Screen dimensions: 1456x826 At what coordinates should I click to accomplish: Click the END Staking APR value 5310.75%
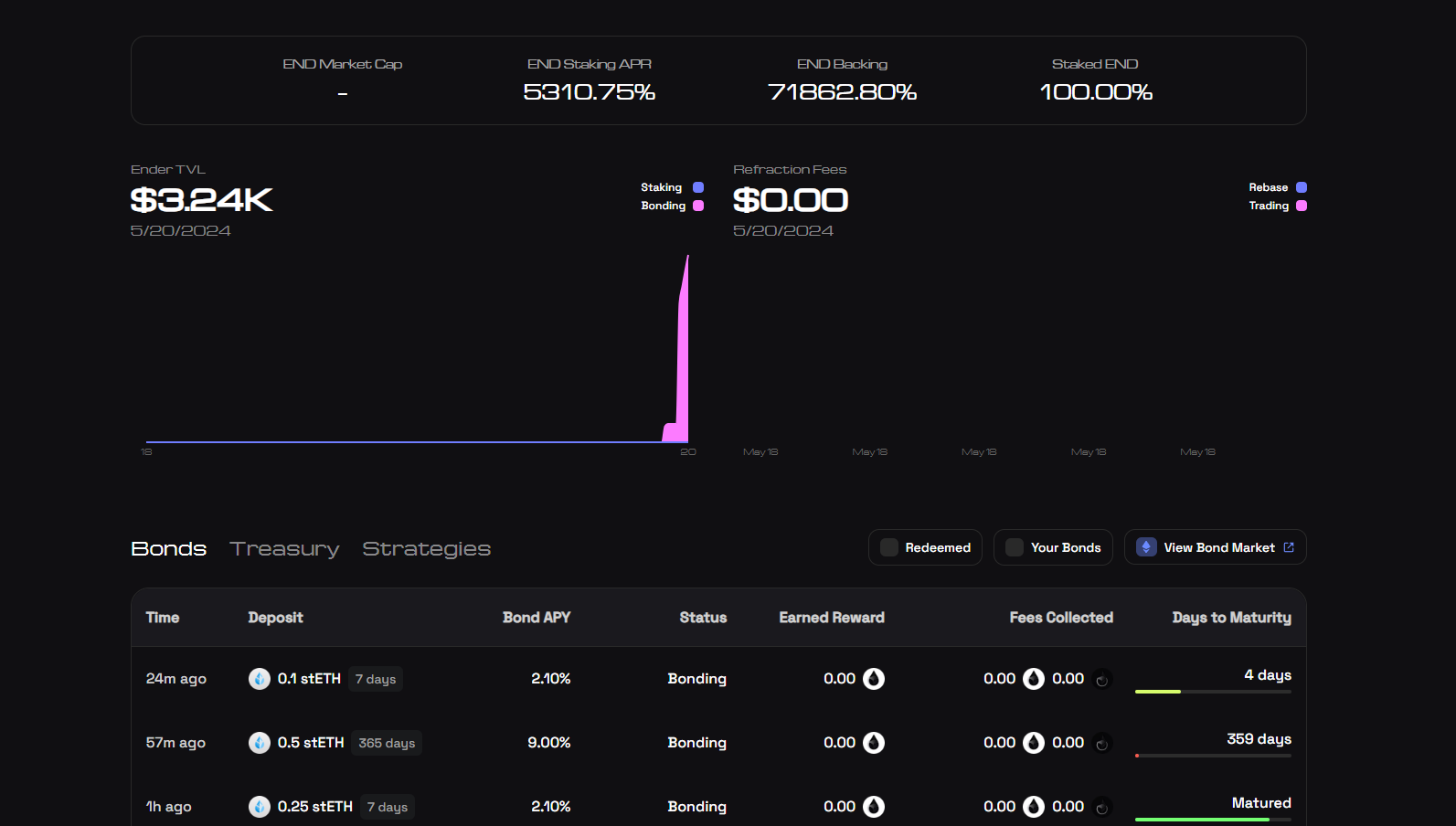click(590, 92)
